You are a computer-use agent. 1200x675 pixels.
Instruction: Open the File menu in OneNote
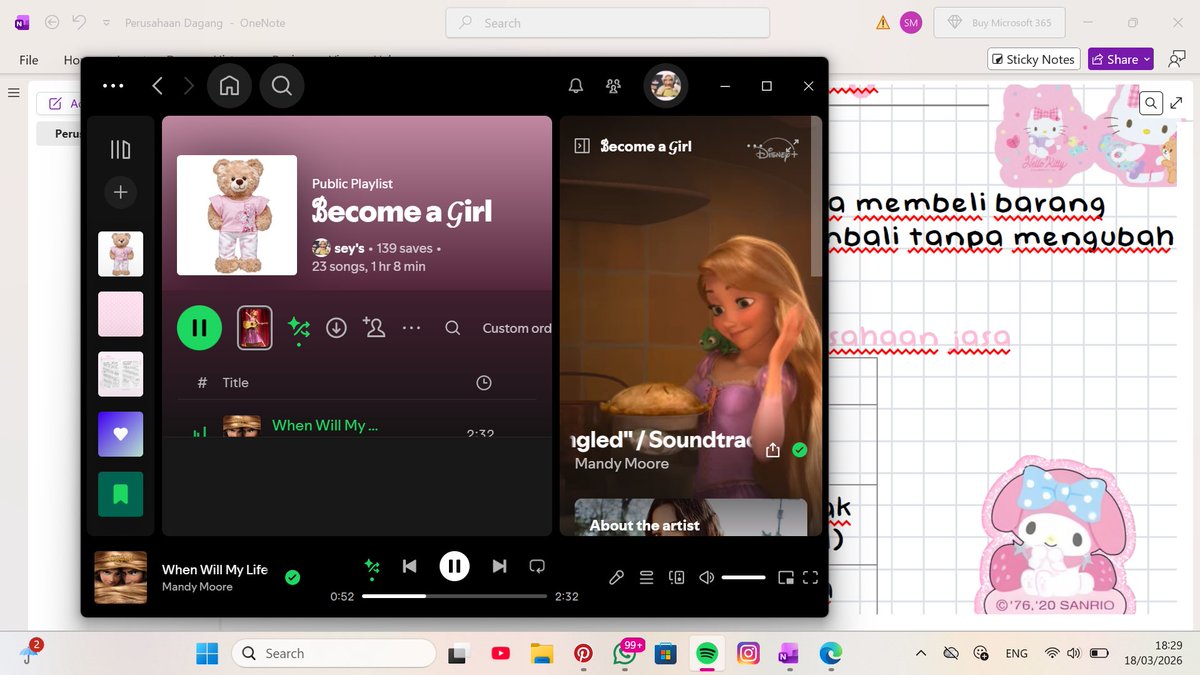29,60
